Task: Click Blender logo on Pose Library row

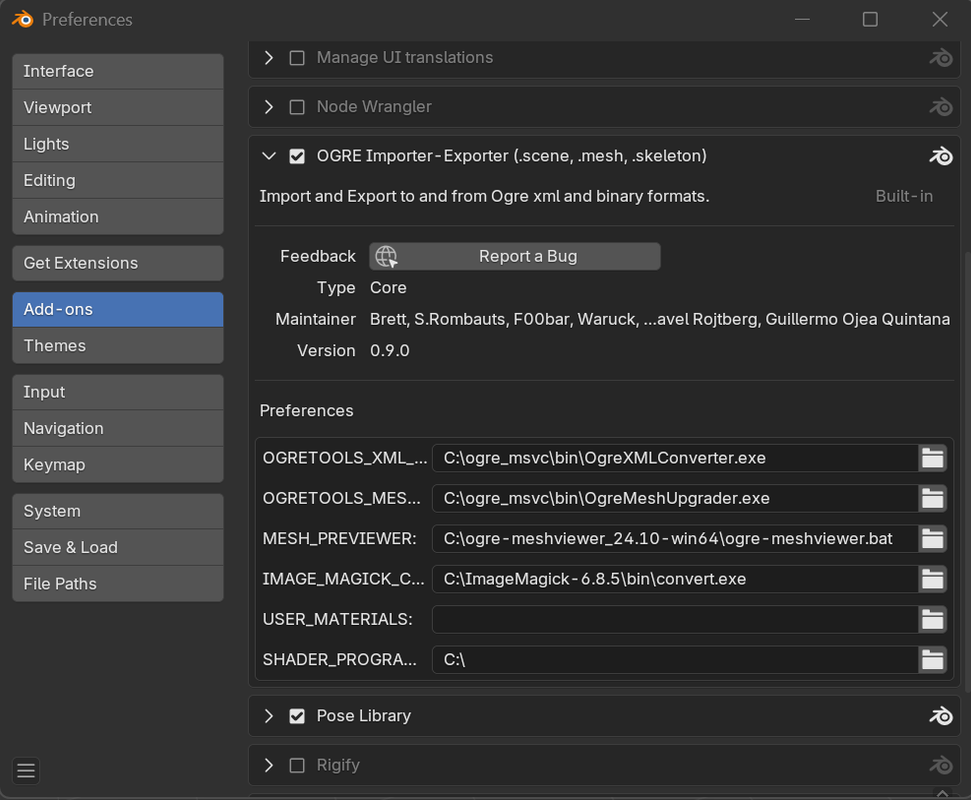Action: [941, 716]
